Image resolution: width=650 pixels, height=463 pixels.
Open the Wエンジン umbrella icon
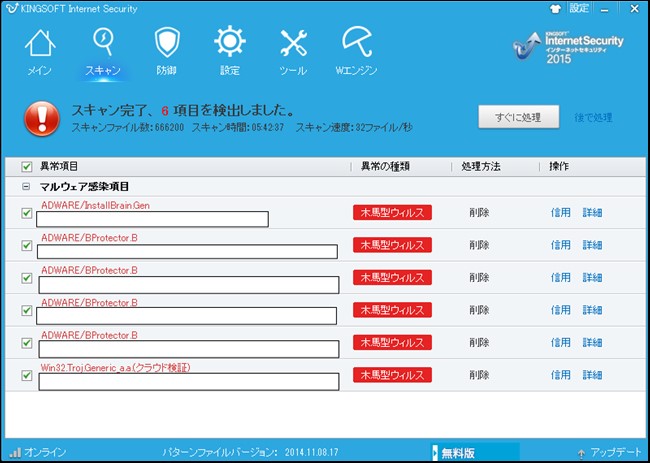point(357,41)
